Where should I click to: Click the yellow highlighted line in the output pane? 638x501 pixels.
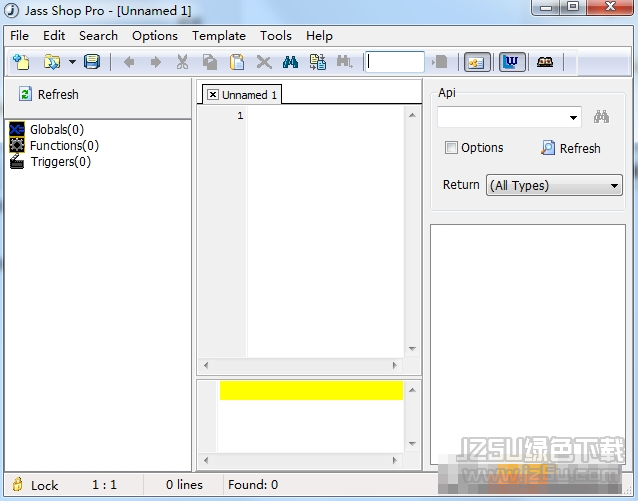point(311,390)
